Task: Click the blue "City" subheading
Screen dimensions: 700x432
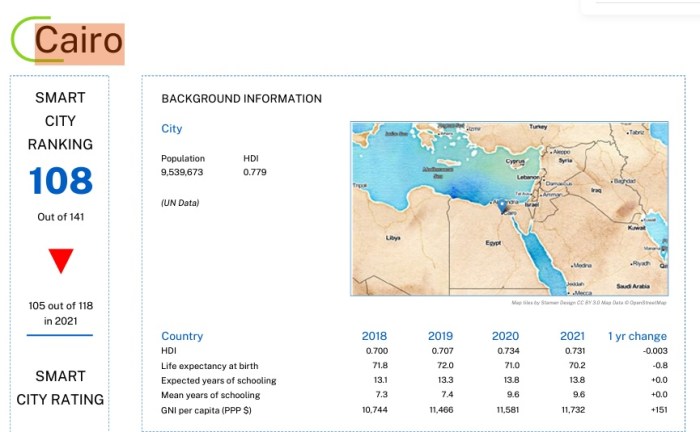Action: 171,129
